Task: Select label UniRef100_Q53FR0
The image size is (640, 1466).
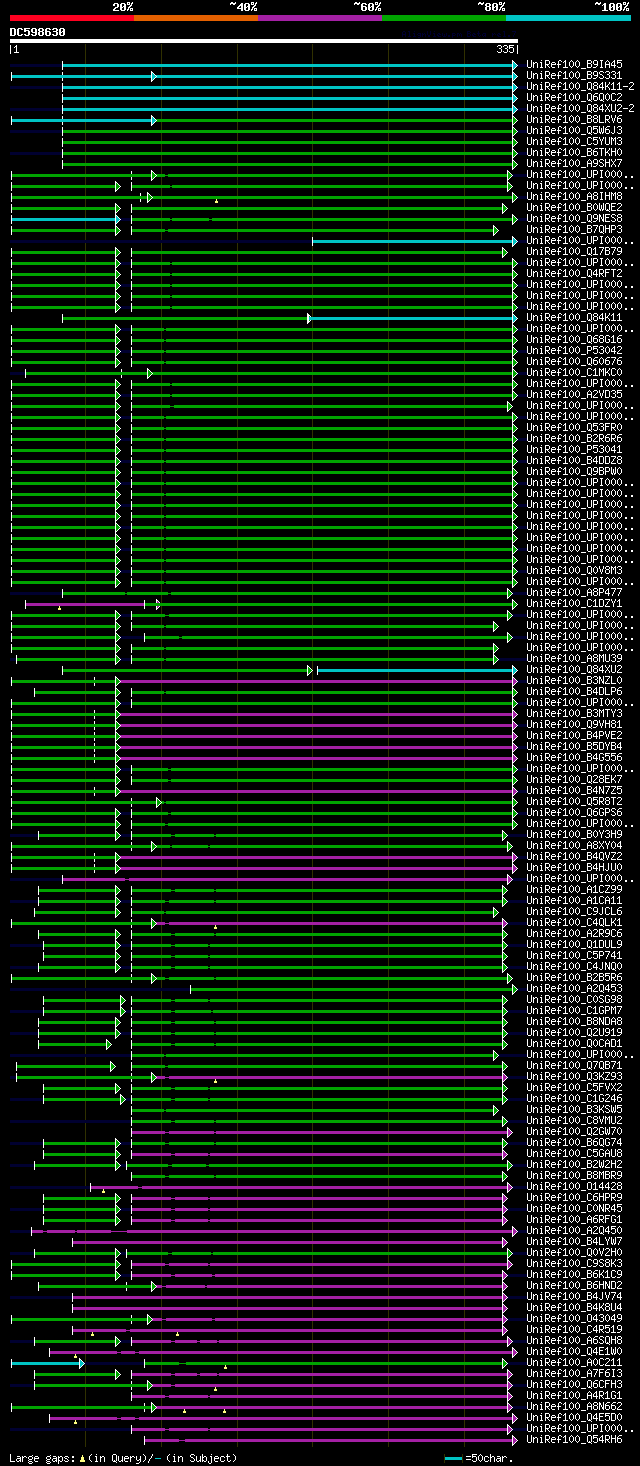Action: [x=574, y=427]
